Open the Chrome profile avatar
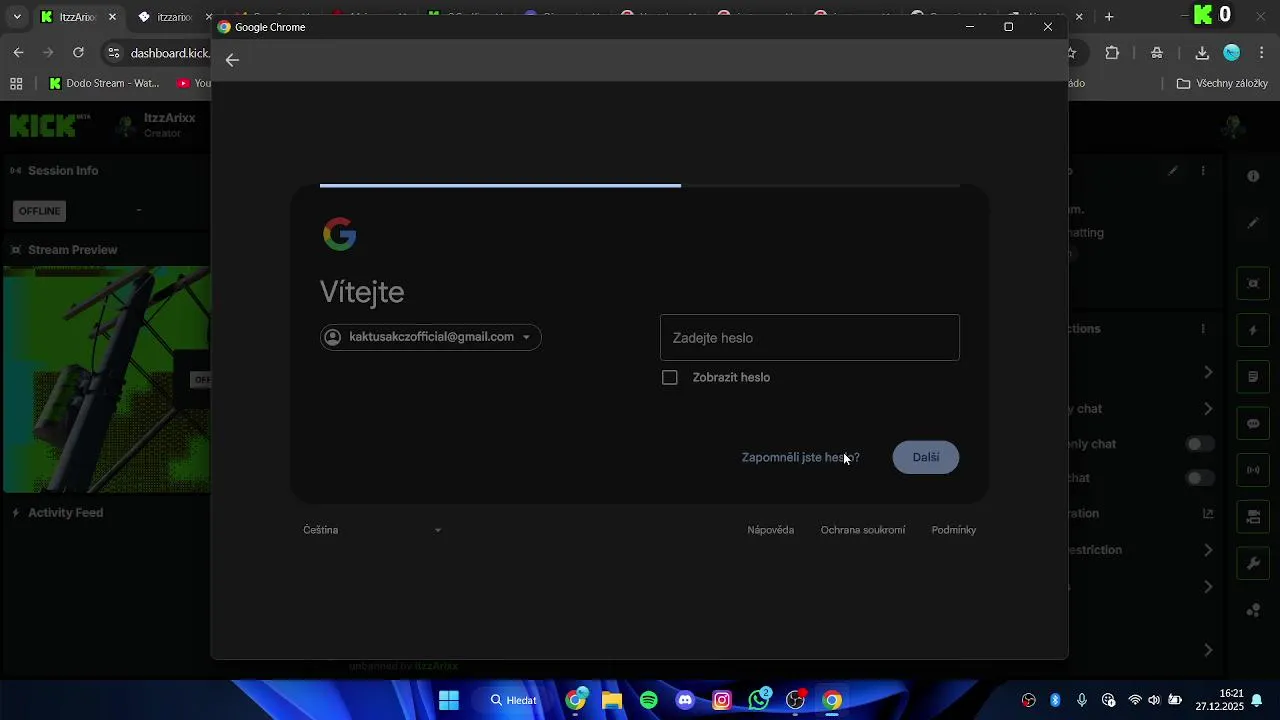The image size is (1280, 720). [x=1232, y=53]
